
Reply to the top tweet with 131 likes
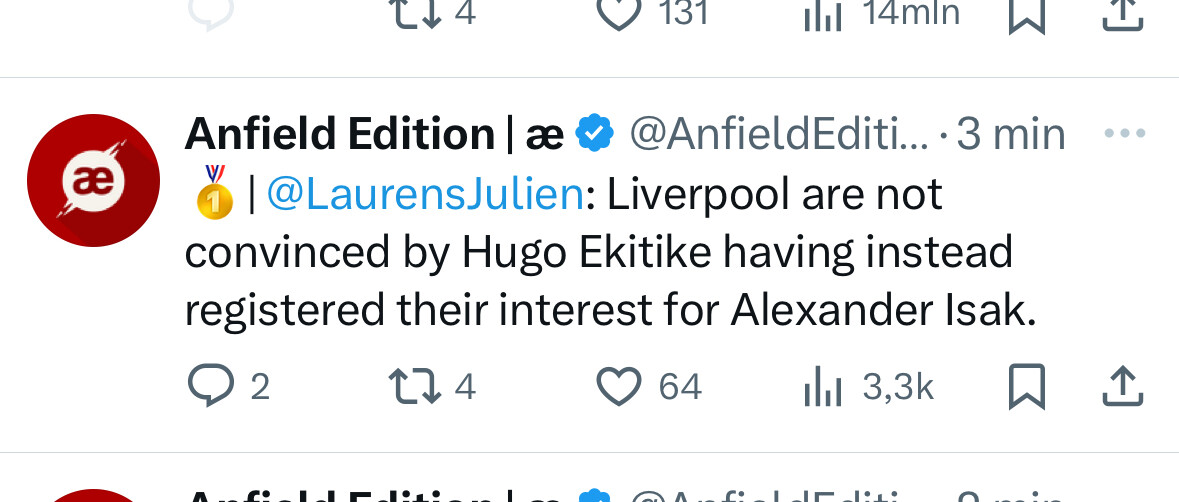(208, 12)
